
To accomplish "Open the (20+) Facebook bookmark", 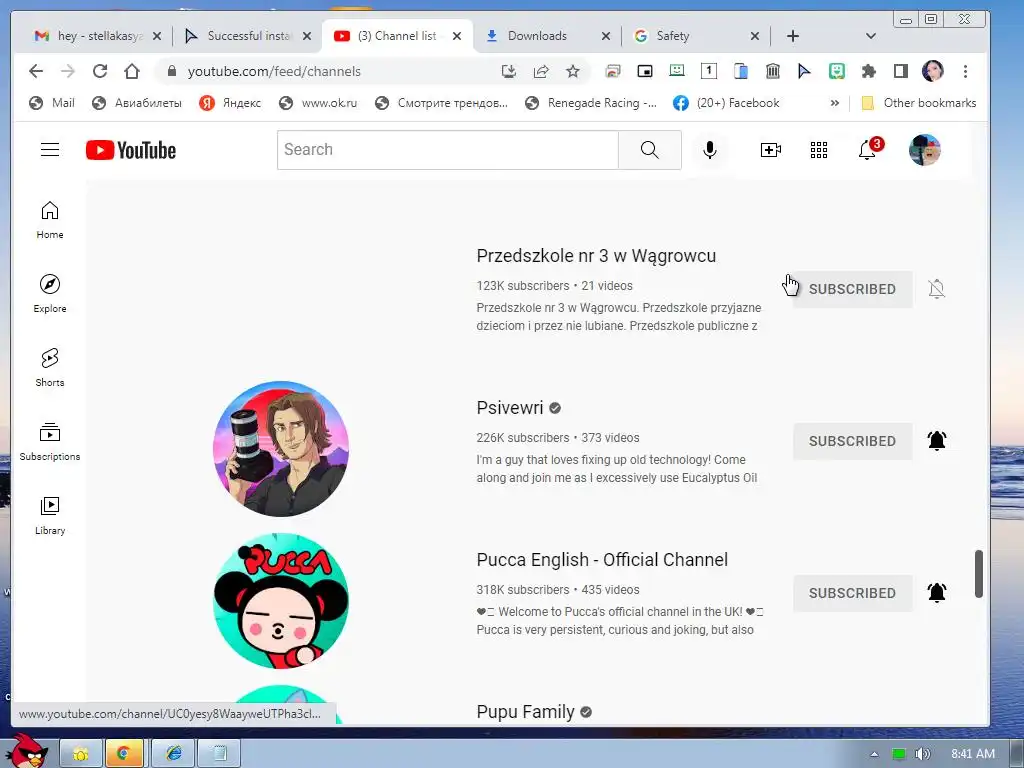I will pos(726,103).
